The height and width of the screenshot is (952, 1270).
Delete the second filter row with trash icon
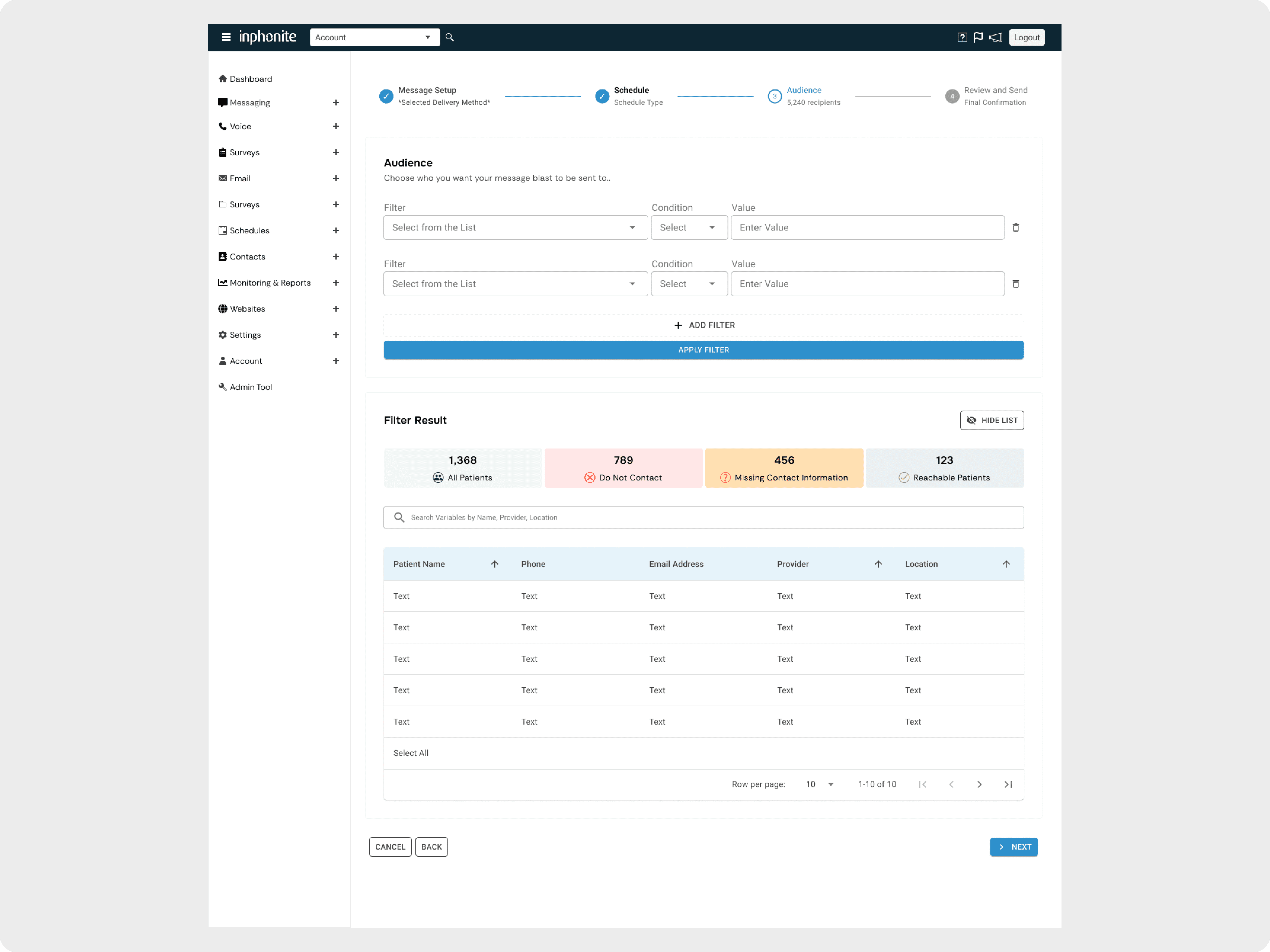point(1016,284)
